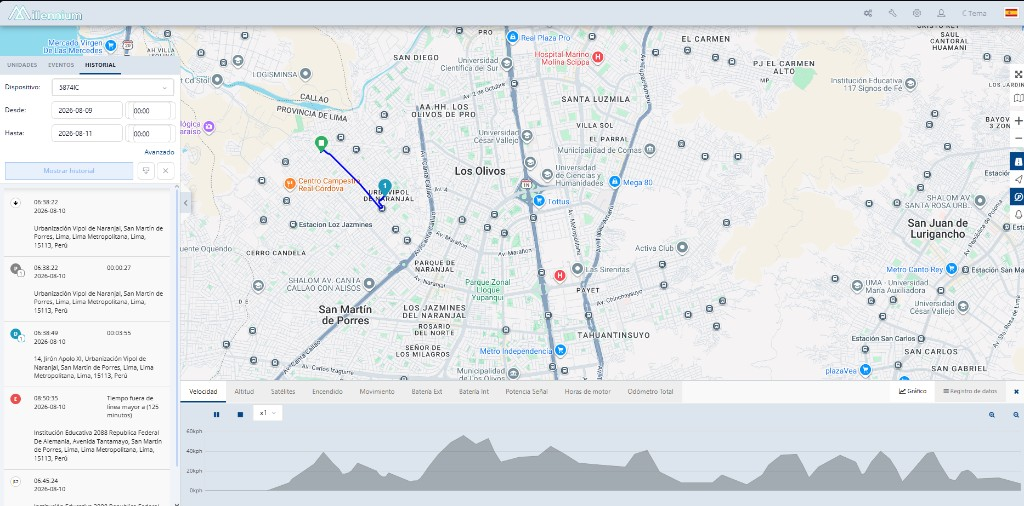1024x506 pixels.
Task: Select the route event icon at 06:45:24
Action: 16,481
